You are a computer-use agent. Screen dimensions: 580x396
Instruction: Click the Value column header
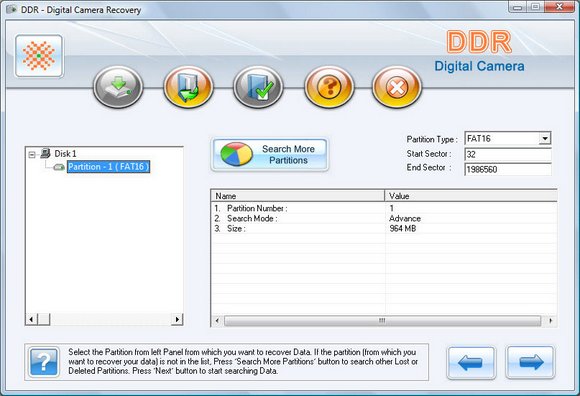[471, 196]
